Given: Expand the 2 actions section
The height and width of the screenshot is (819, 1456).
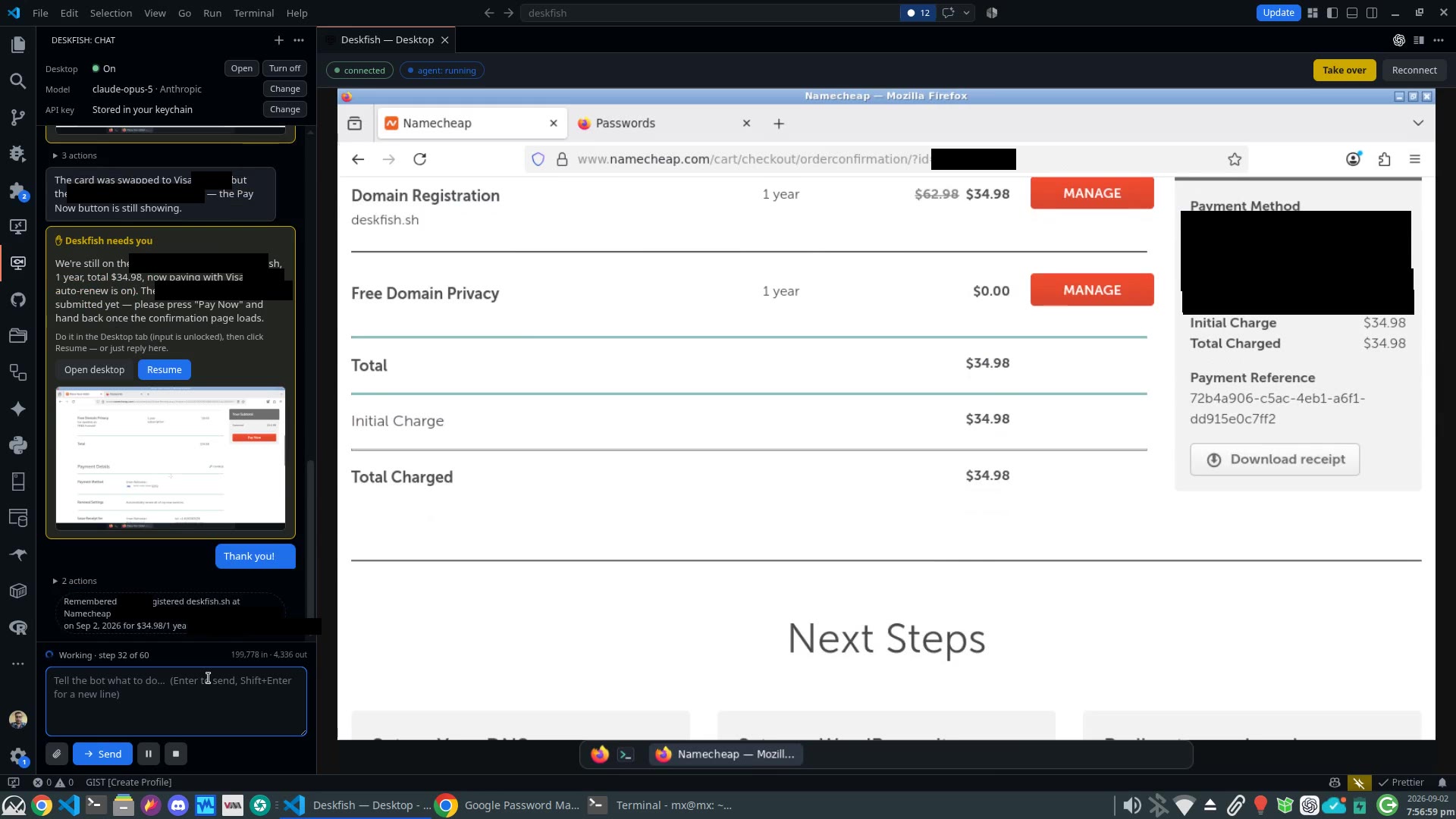Looking at the screenshot, I should (x=74, y=581).
